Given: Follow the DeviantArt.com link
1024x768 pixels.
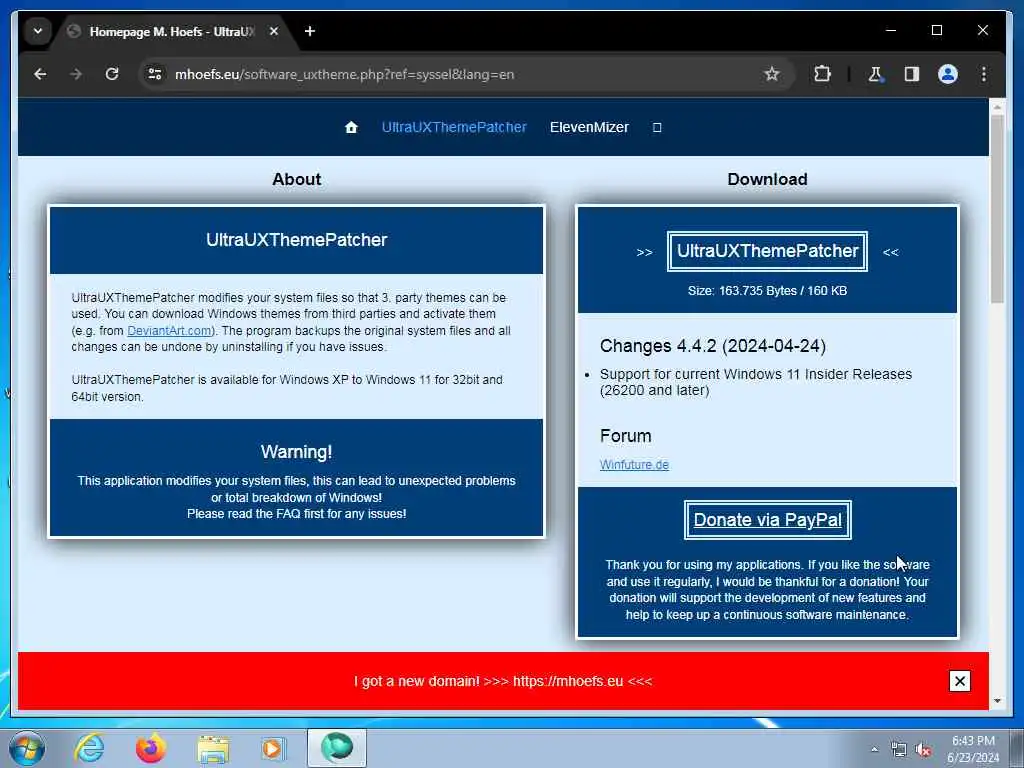Looking at the screenshot, I should [169, 330].
